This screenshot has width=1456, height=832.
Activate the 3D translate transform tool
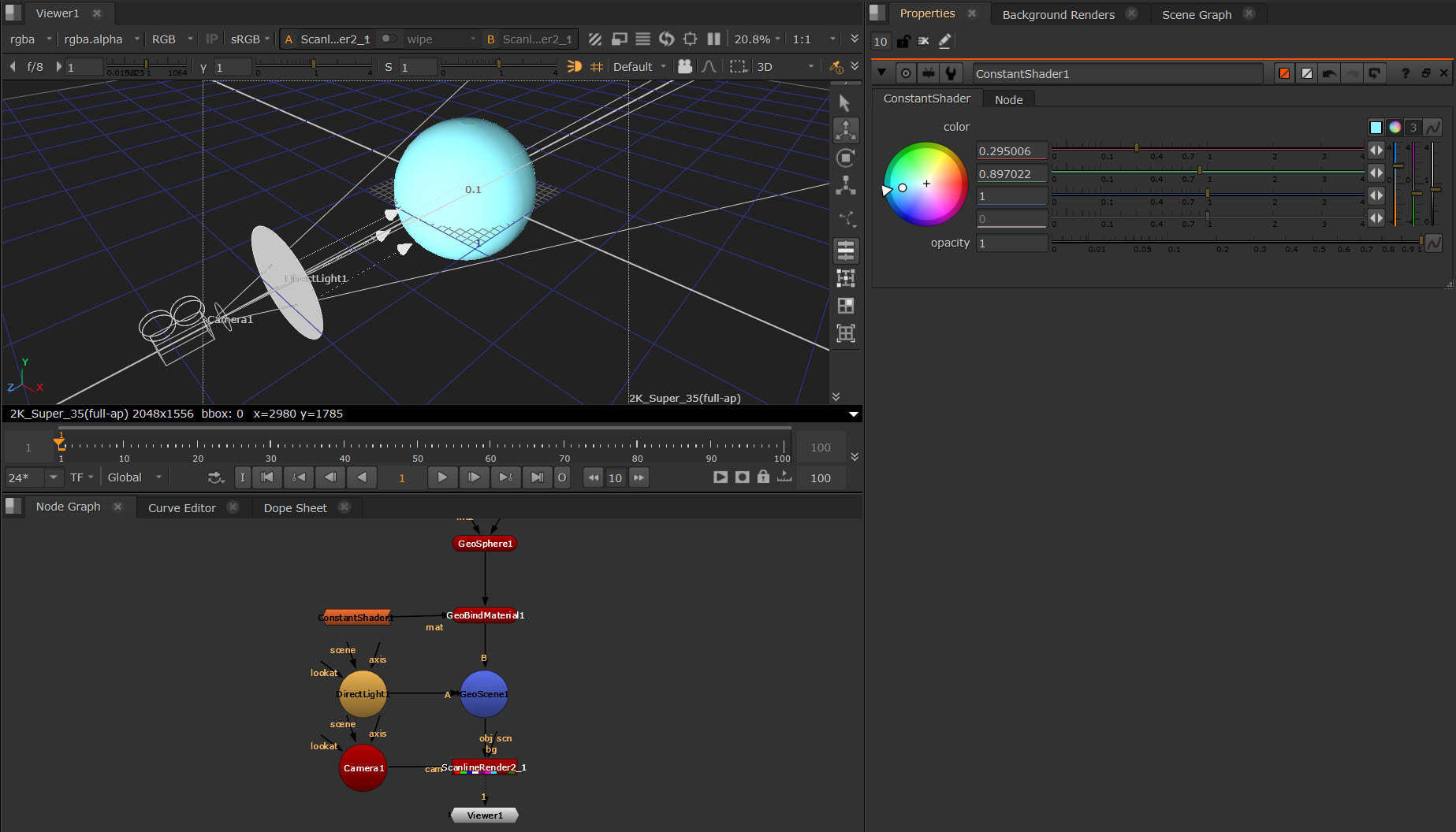(x=845, y=130)
